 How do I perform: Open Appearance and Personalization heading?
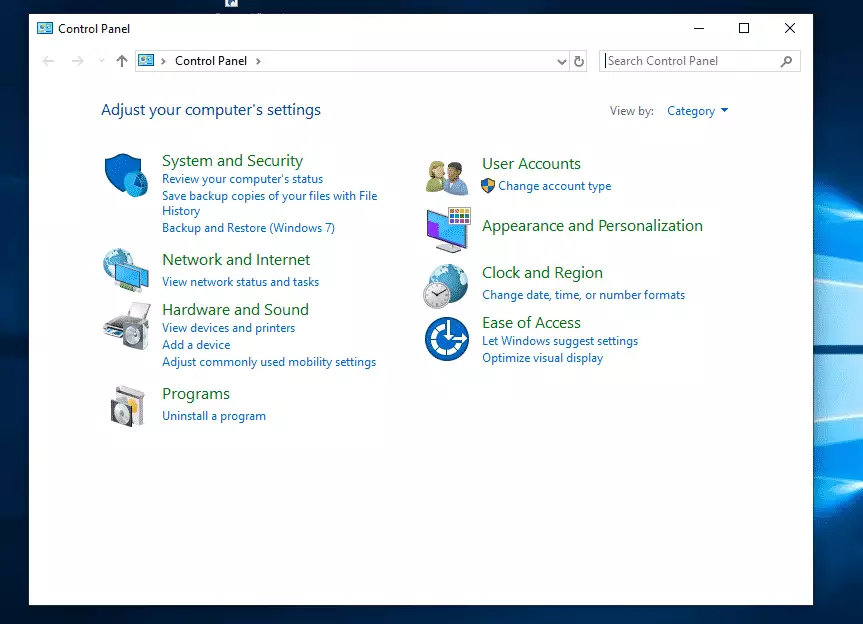pyautogui.click(x=592, y=226)
